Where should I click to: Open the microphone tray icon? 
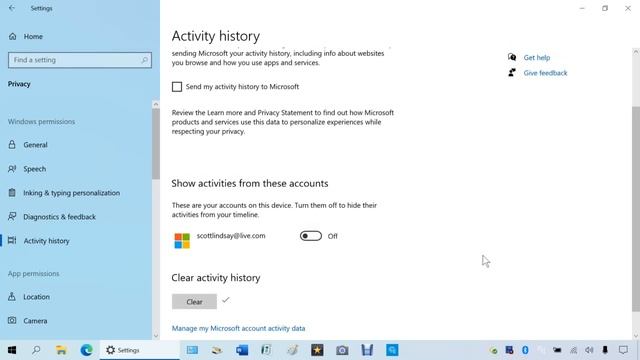pyautogui.click(x=605, y=350)
